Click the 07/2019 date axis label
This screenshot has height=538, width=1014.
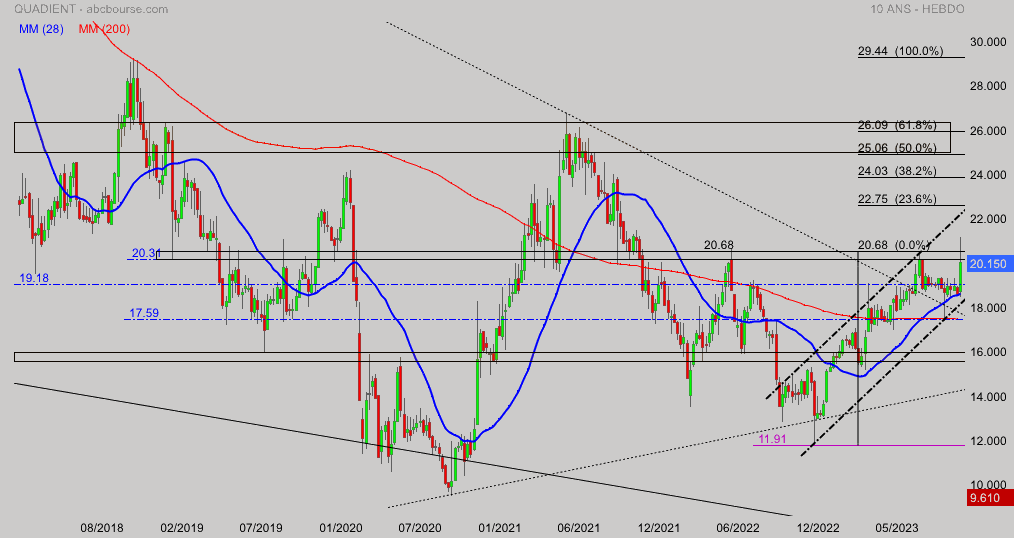pyautogui.click(x=261, y=528)
